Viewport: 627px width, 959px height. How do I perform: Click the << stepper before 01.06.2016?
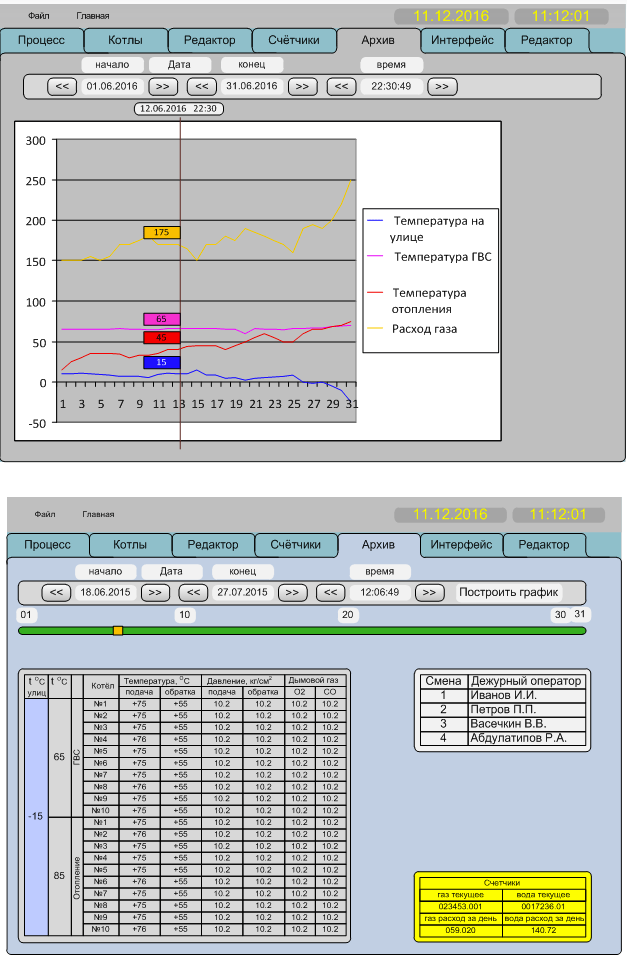pyautogui.click(x=62, y=86)
